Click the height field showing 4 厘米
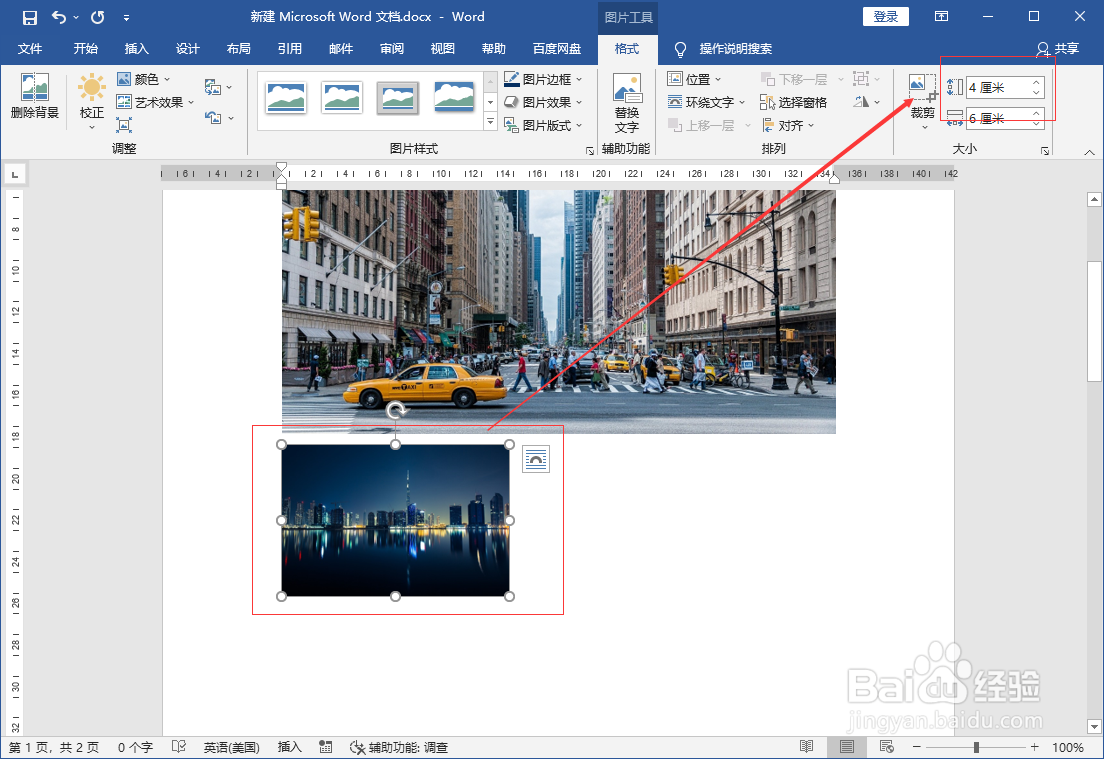The width and height of the screenshot is (1104, 759). [x=998, y=87]
